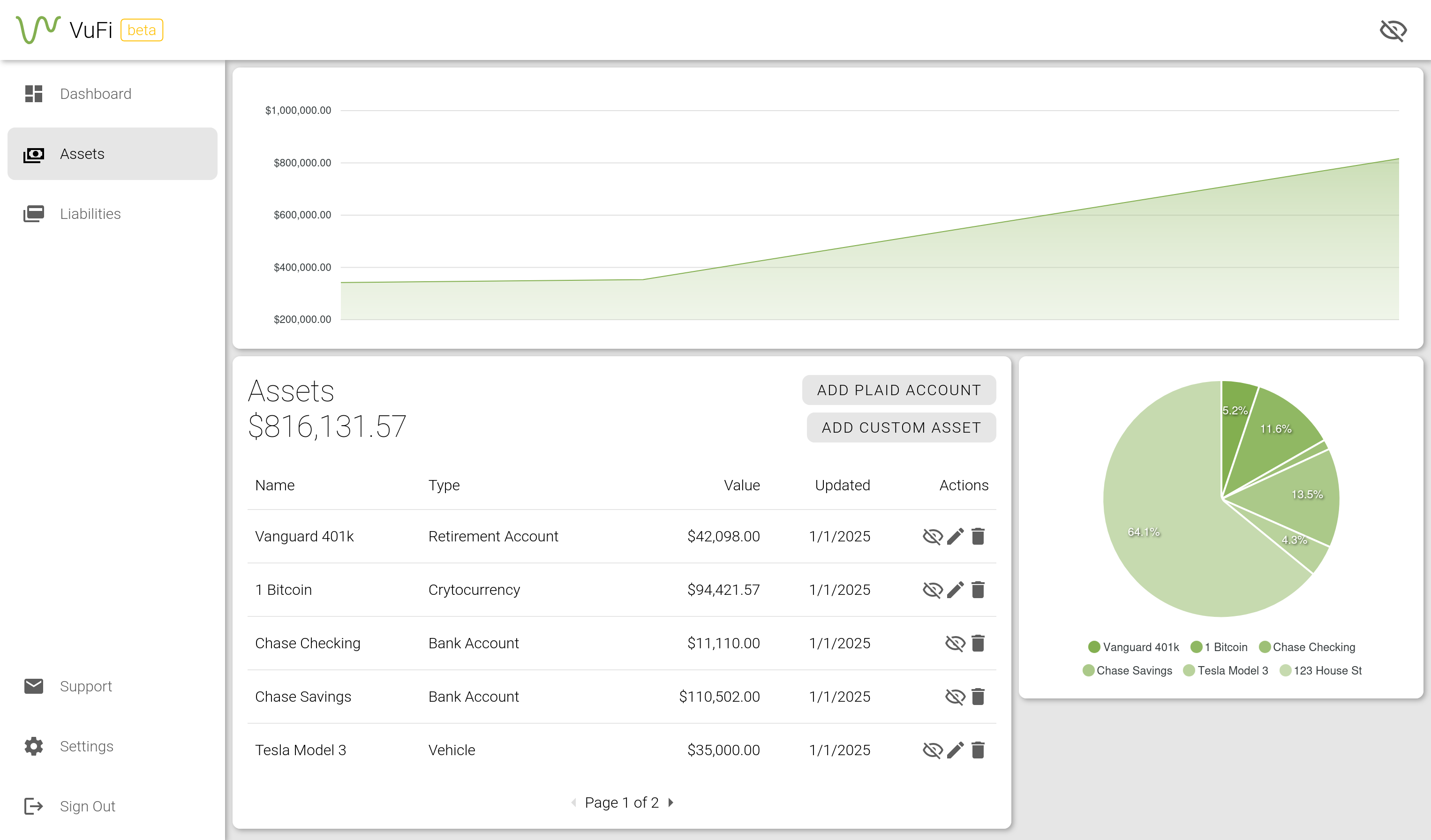Viewport: 1431px width, 840px height.
Task: Delete the Chase Savings asset
Action: click(978, 697)
